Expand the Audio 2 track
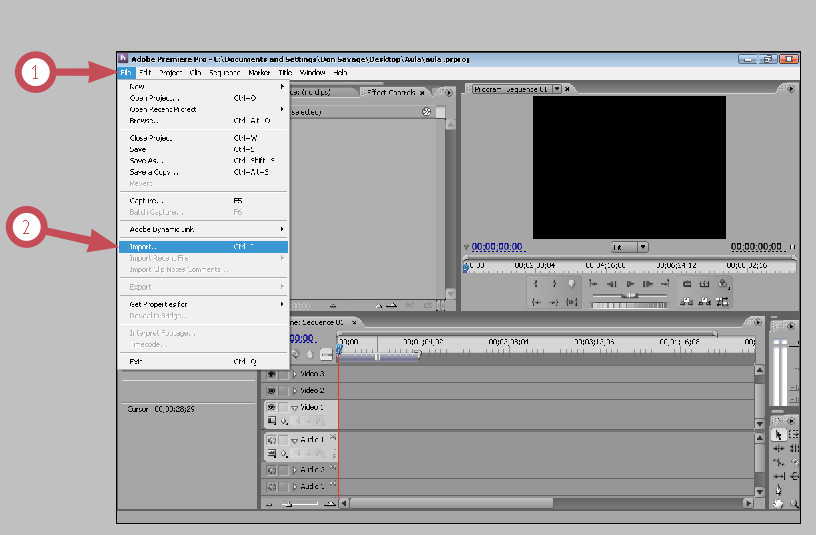 pyautogui.click(x=295, y=470)
